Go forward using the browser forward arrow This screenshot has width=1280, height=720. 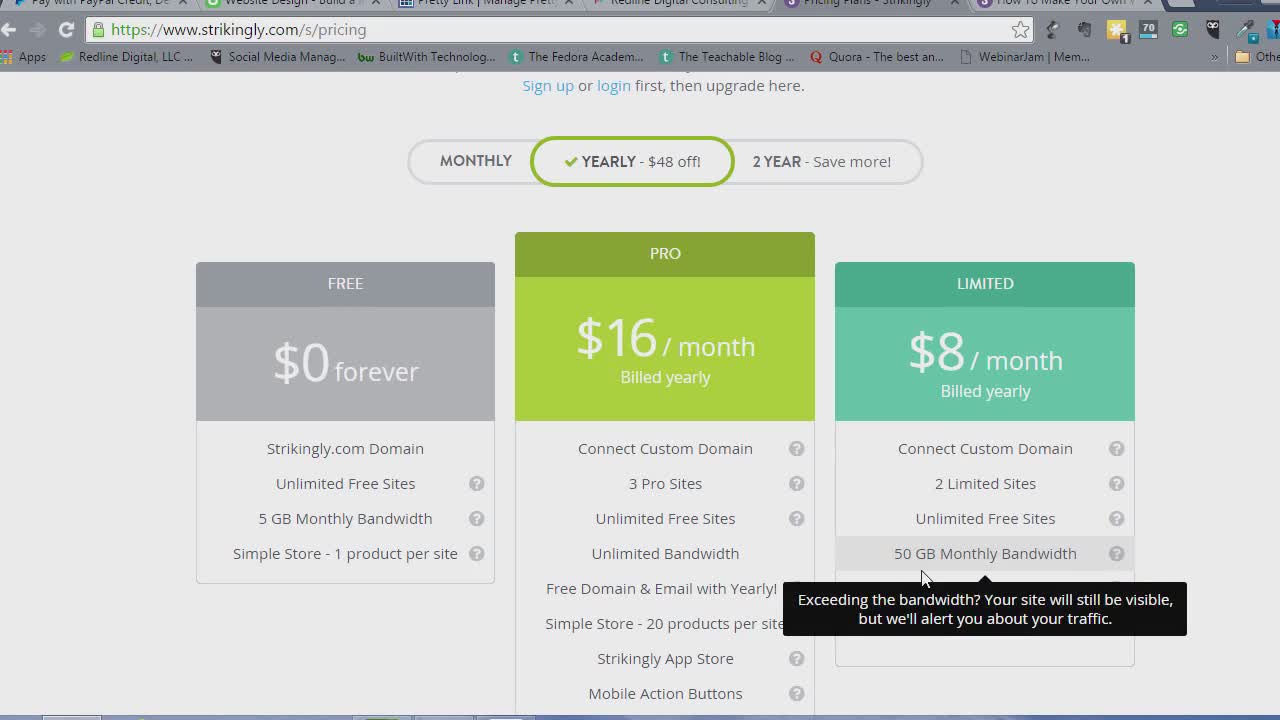point(38,30)
